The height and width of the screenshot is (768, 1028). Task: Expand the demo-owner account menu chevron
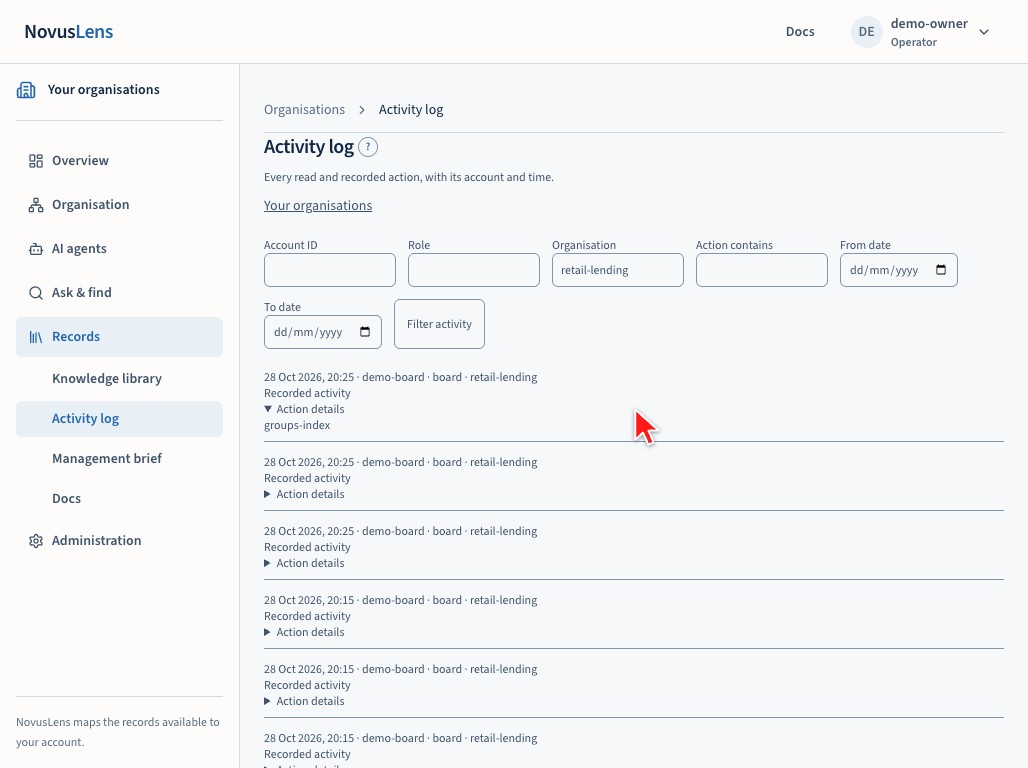pyautogui.click(x=983, y=32)
